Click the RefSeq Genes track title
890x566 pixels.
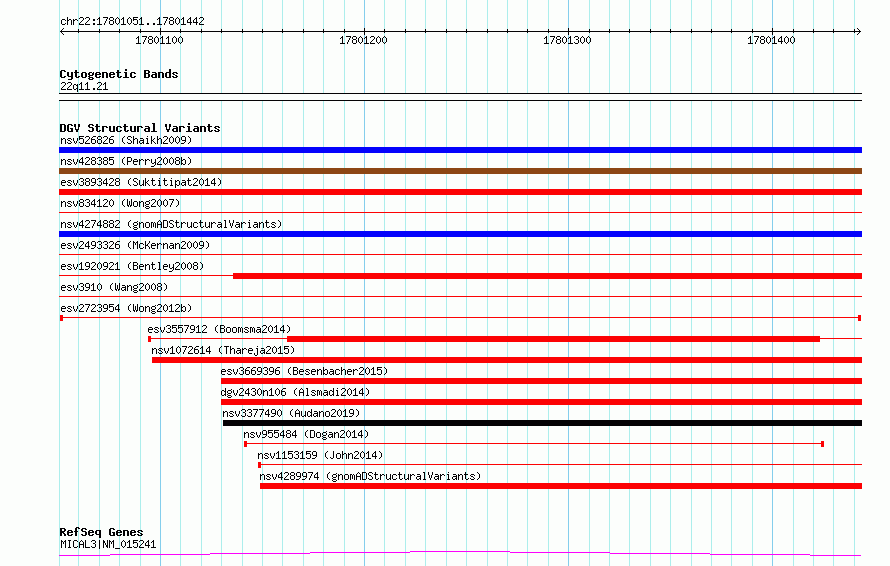101,533
